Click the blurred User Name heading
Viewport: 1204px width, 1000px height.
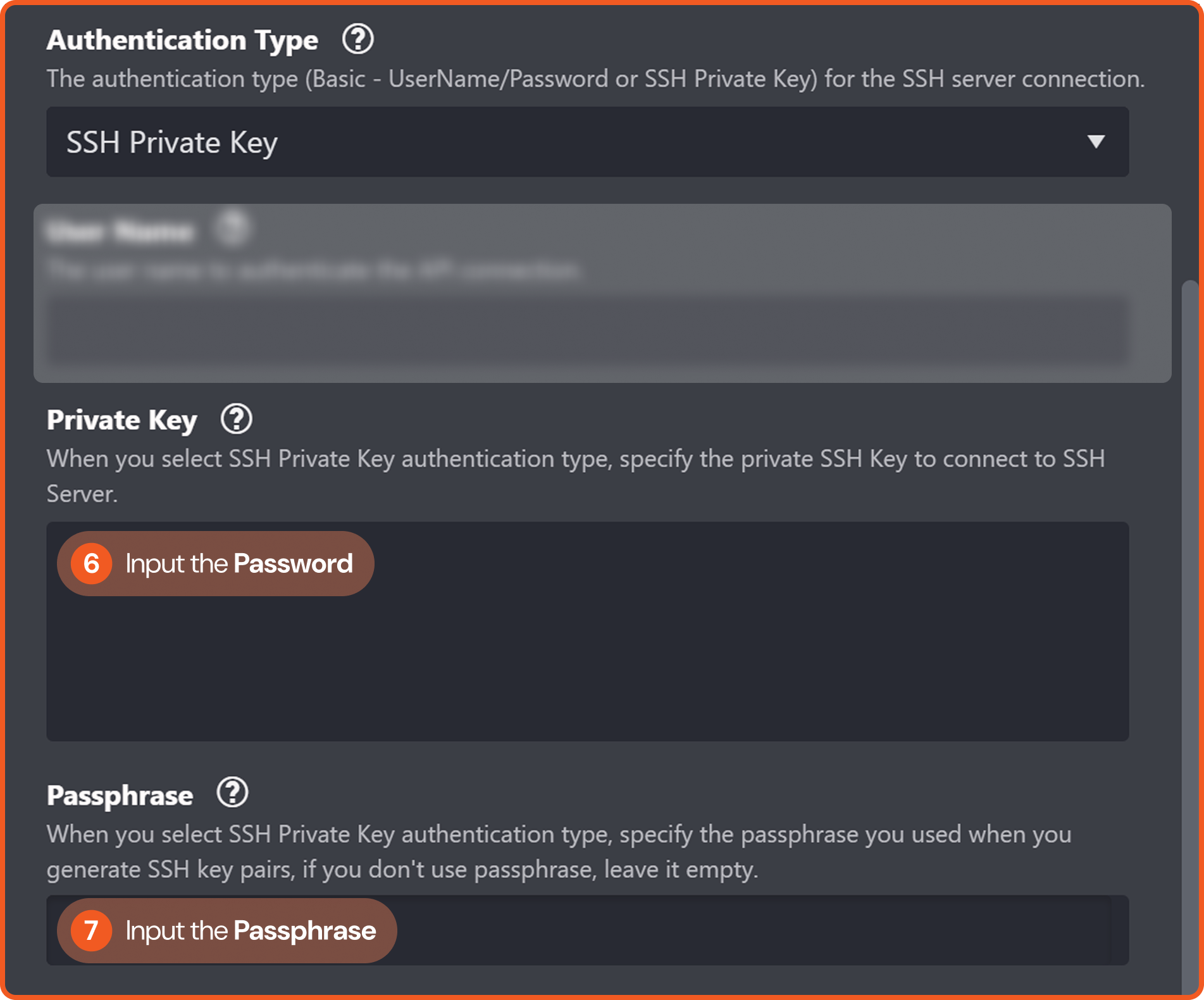point(120,232)
